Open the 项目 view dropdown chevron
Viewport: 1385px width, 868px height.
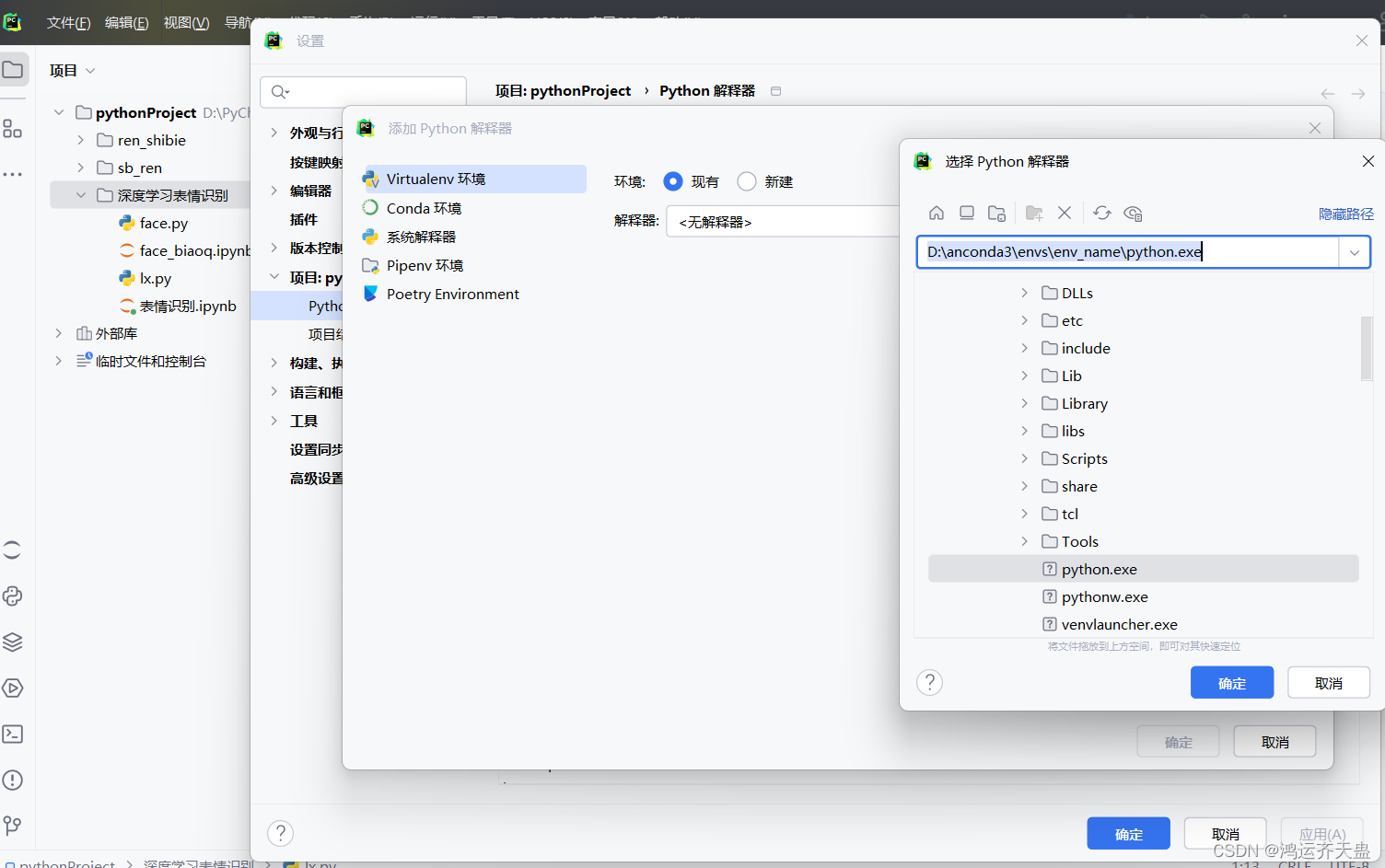click(x=90, y=71)
